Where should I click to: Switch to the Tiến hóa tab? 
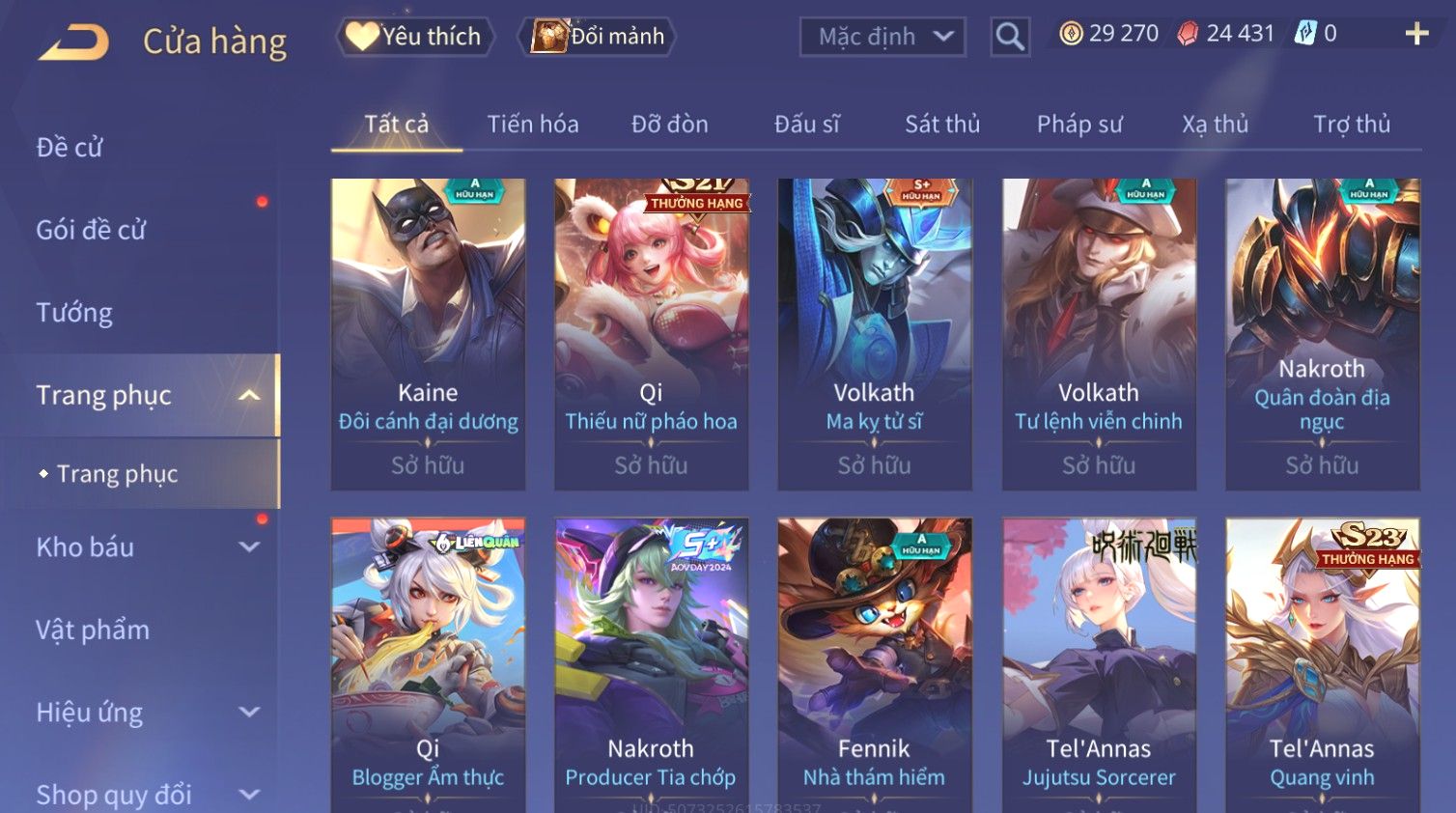coord(533,125)
